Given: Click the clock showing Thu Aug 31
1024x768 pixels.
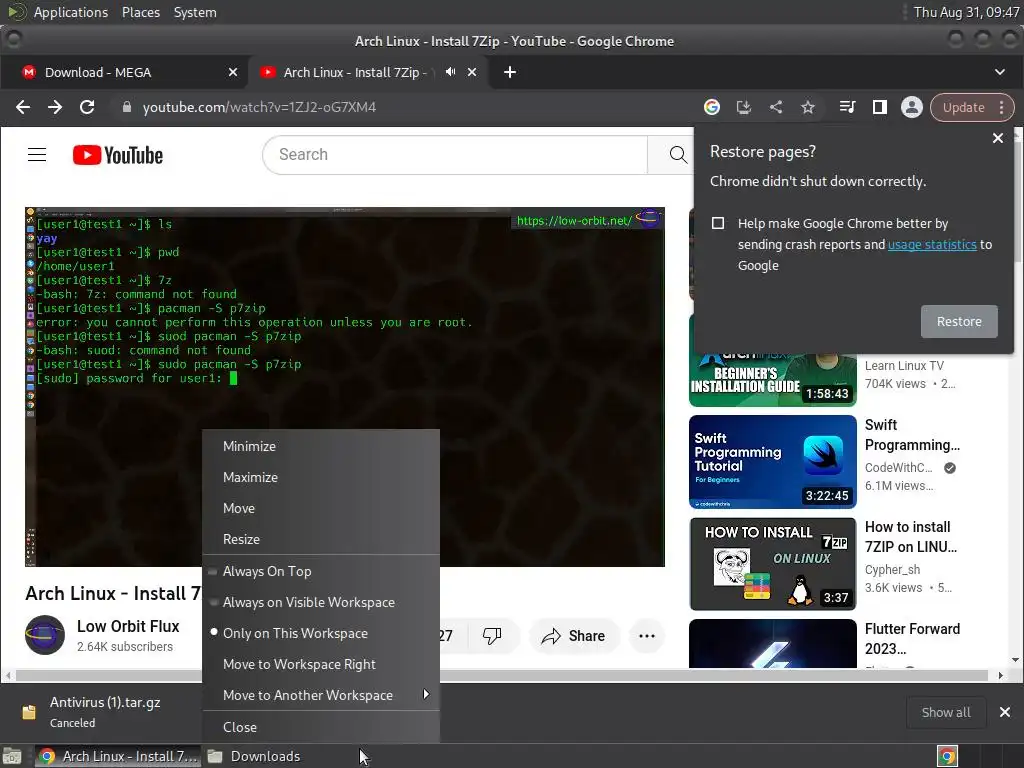Looking at the screenshot, I should point(966,12).
